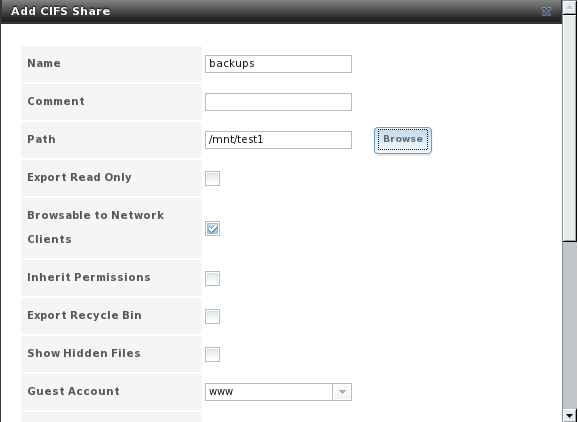Tick the Export Recycle Bin checkbox
This screenshot has width=578, height=422.
coord(212,317)
